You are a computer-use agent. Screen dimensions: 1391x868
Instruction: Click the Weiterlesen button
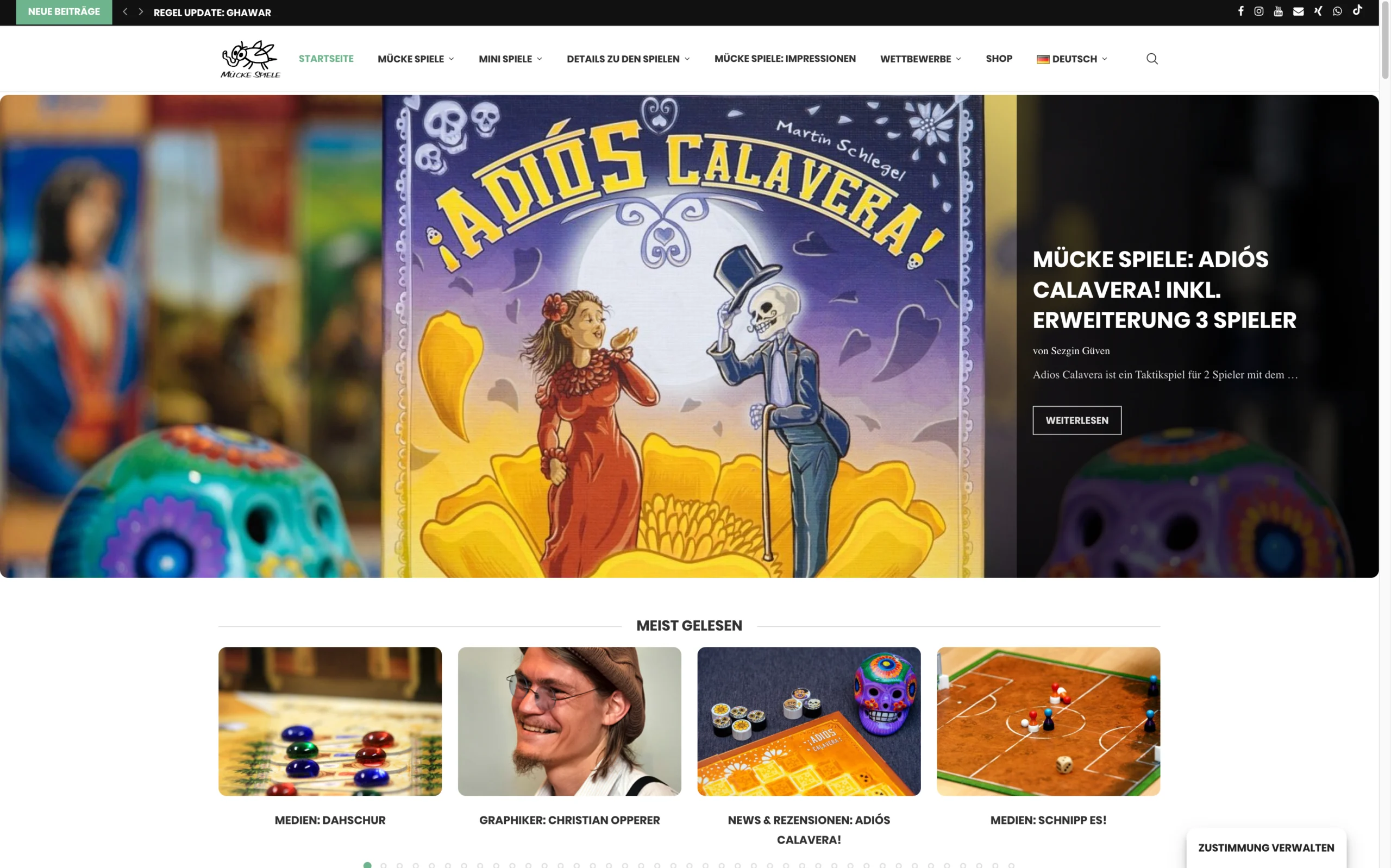tap(1076, 420)
